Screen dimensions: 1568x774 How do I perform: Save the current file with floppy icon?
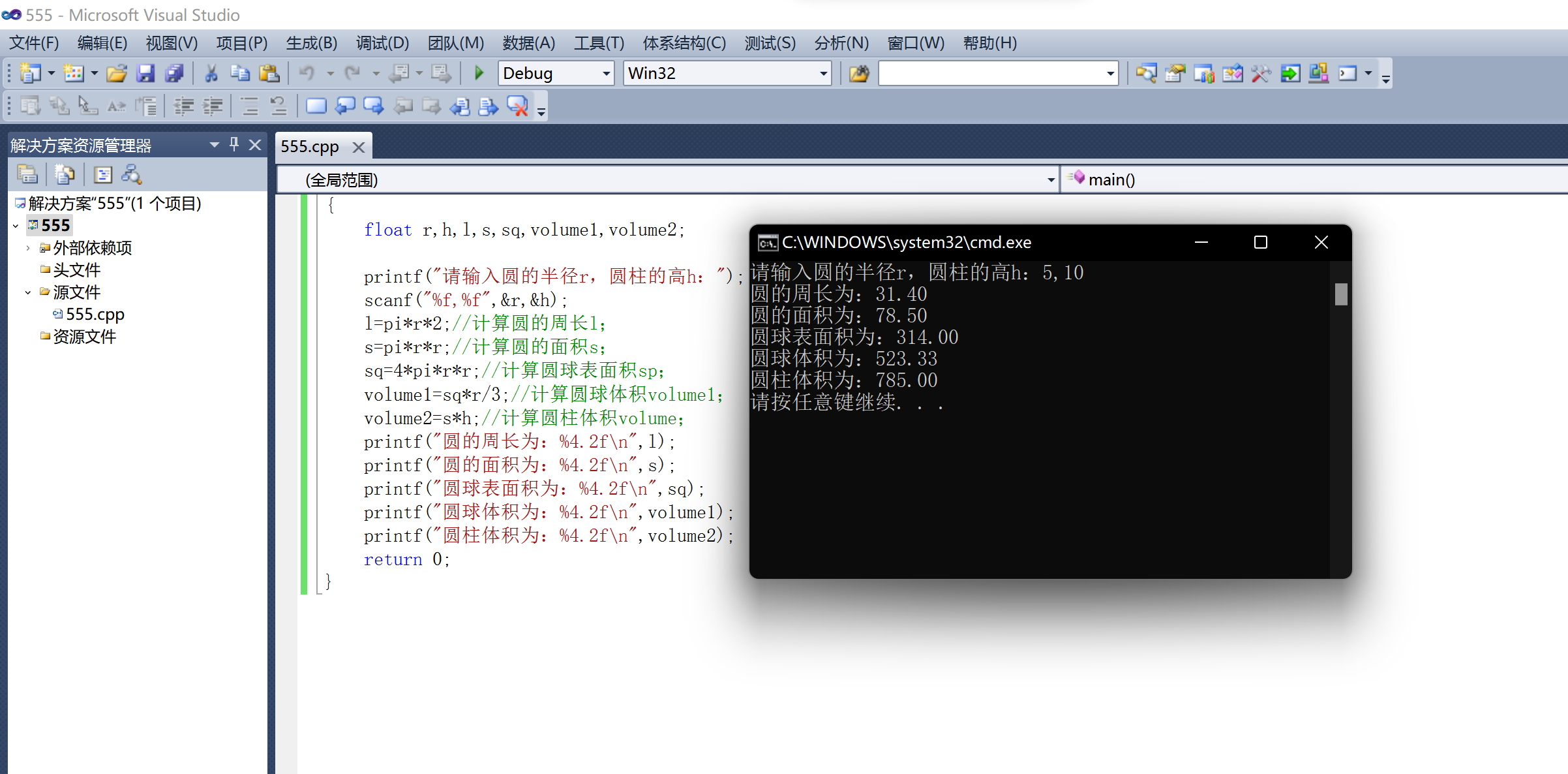pos(145,73)
